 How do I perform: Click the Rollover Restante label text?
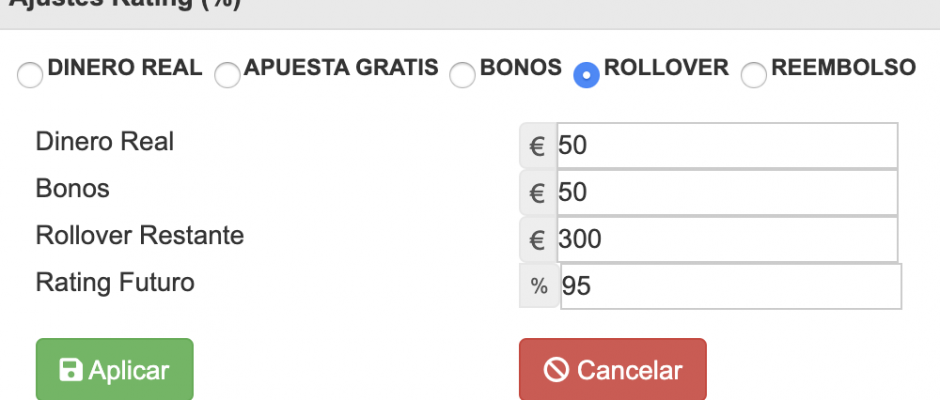click(x=140, y=236)
